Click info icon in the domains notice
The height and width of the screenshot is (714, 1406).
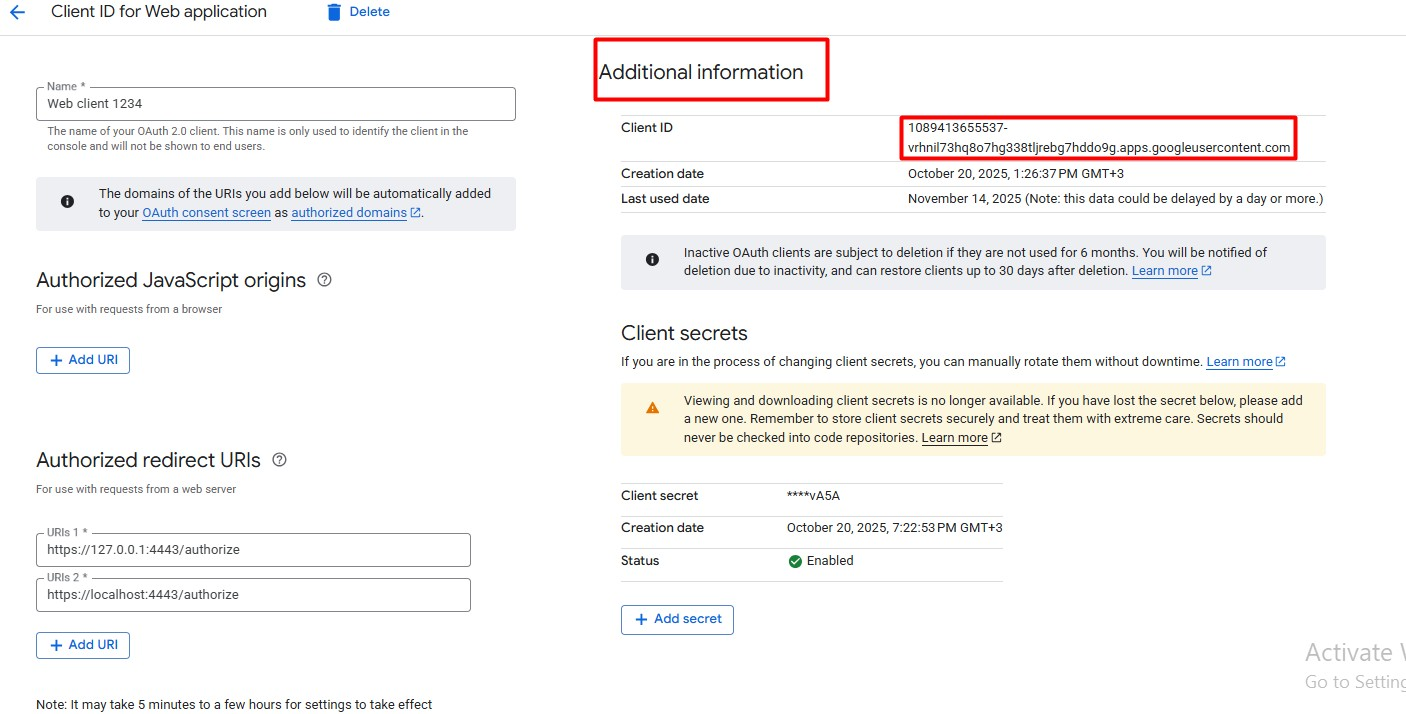point(67,202)
